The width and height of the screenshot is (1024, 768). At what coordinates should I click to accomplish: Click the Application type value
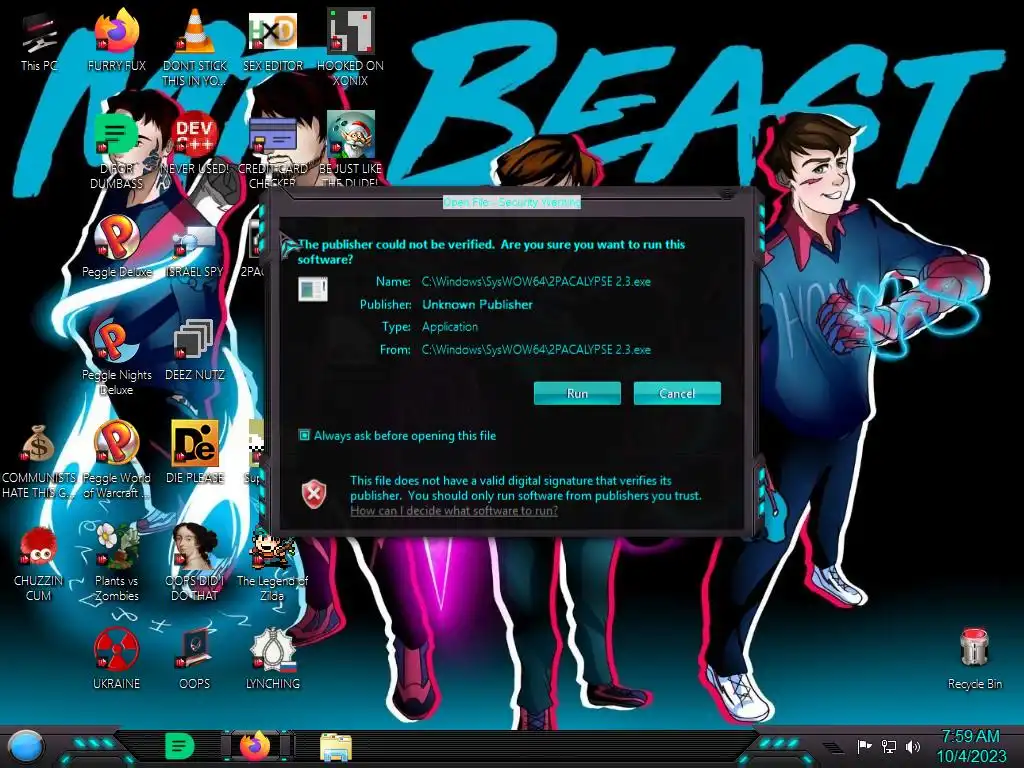pyautogui.click(x=450, y=327)
